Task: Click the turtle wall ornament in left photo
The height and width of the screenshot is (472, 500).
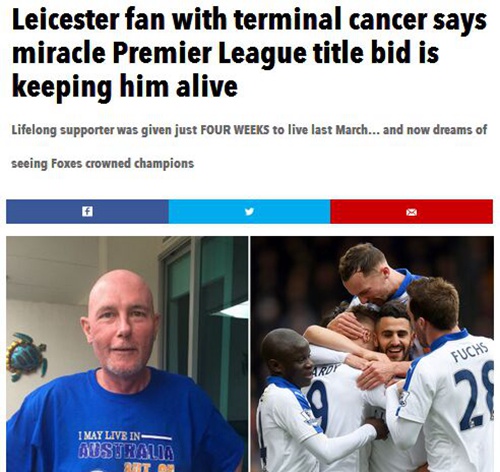Action: click(27, 357)
